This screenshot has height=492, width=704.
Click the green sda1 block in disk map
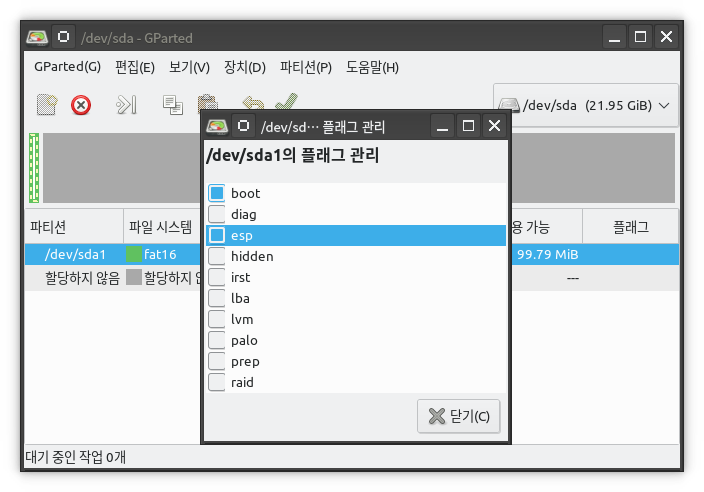coord(34,167)
